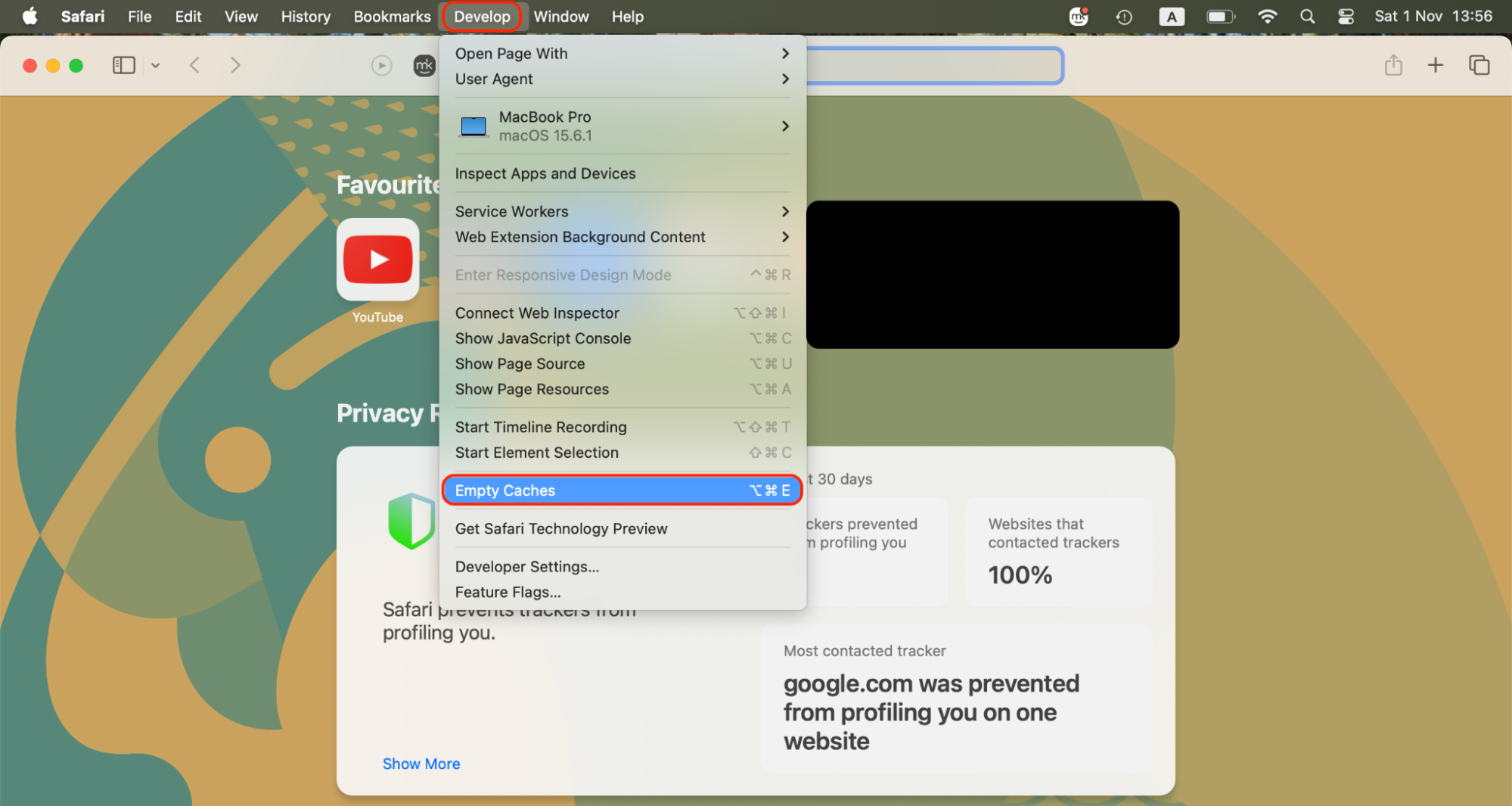Open Spotlight search from the menu bar
The height and width of the screenshot is (806, 1512).
click(x=1307, y=16)
